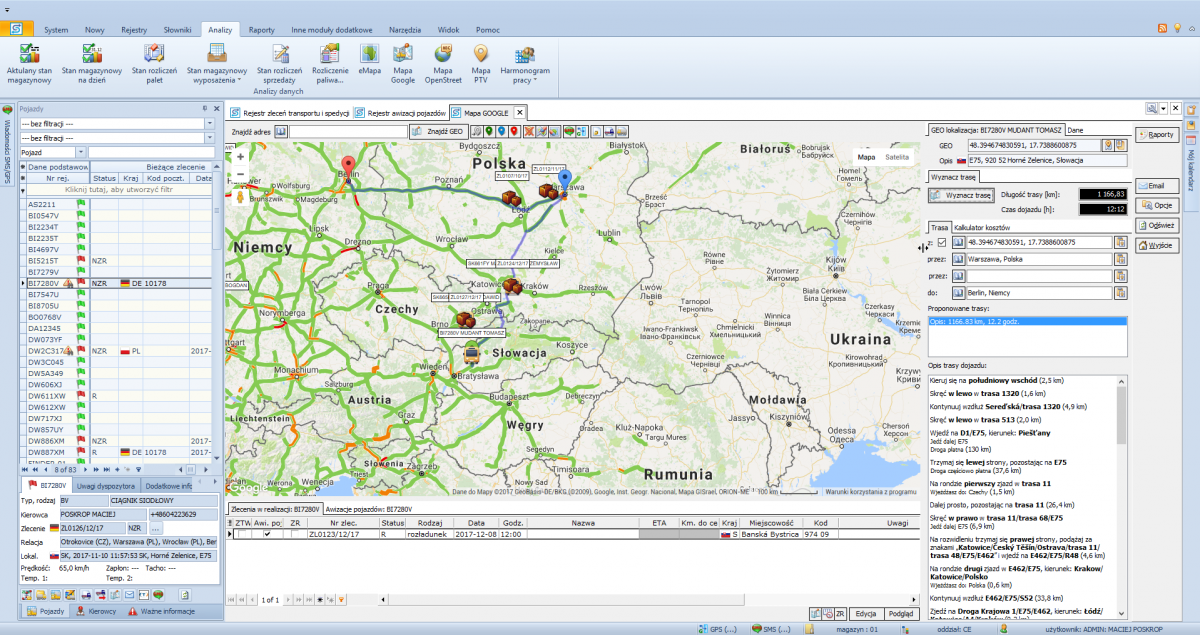Open Stan rozliczeń sprzedaży

coord(279,63)
